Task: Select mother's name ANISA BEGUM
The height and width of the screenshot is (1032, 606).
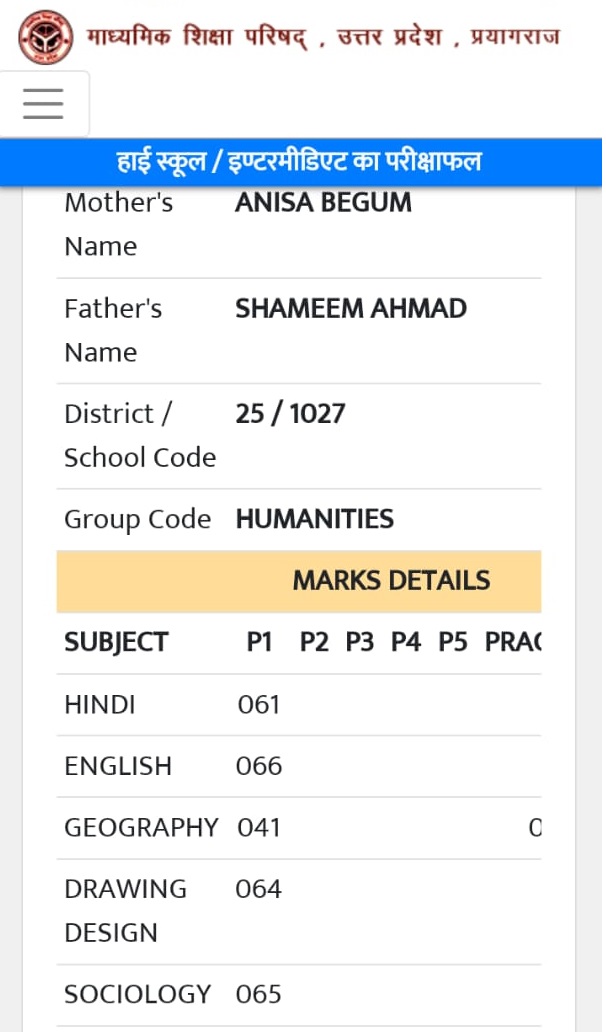Action: click(x=323, y=202)
